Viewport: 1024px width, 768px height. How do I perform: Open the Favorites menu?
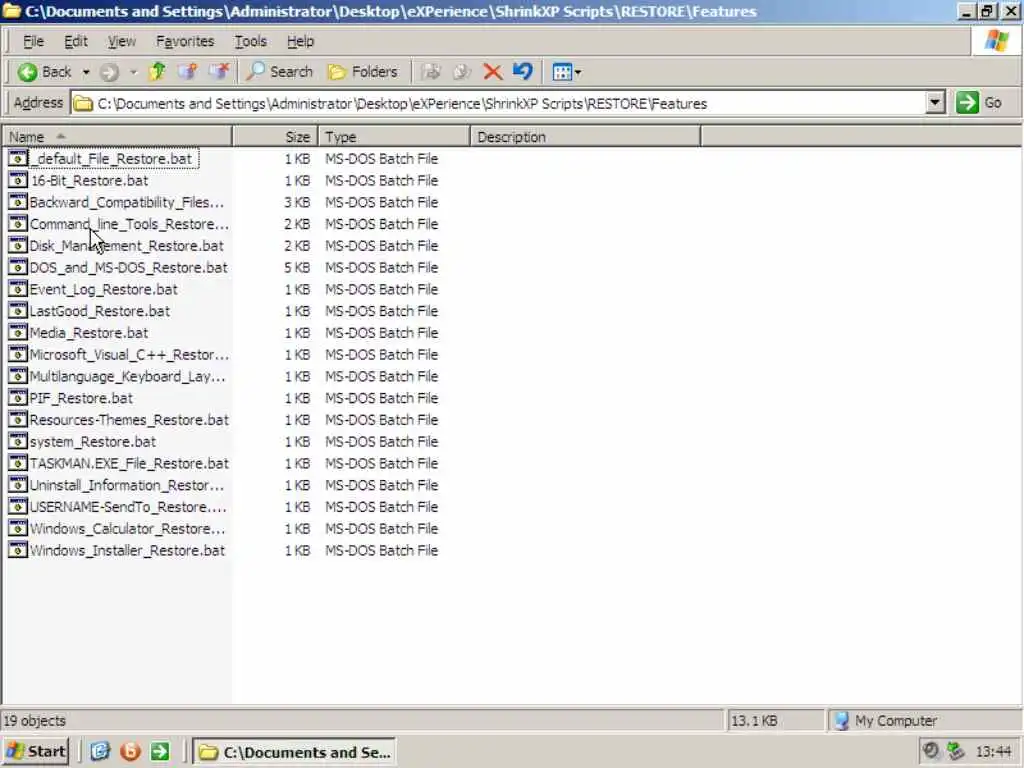(185, 41)
